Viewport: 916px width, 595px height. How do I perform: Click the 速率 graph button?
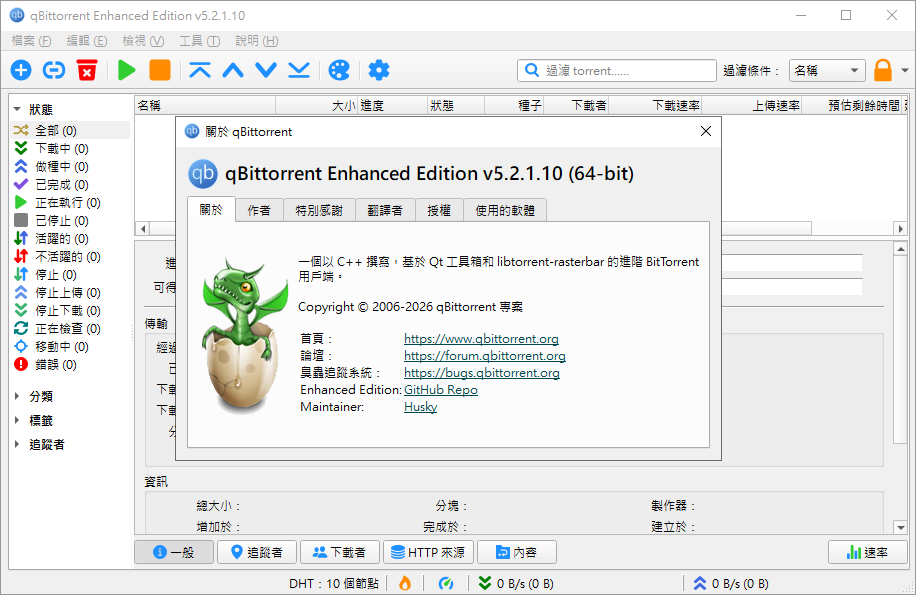pos(868,552)
